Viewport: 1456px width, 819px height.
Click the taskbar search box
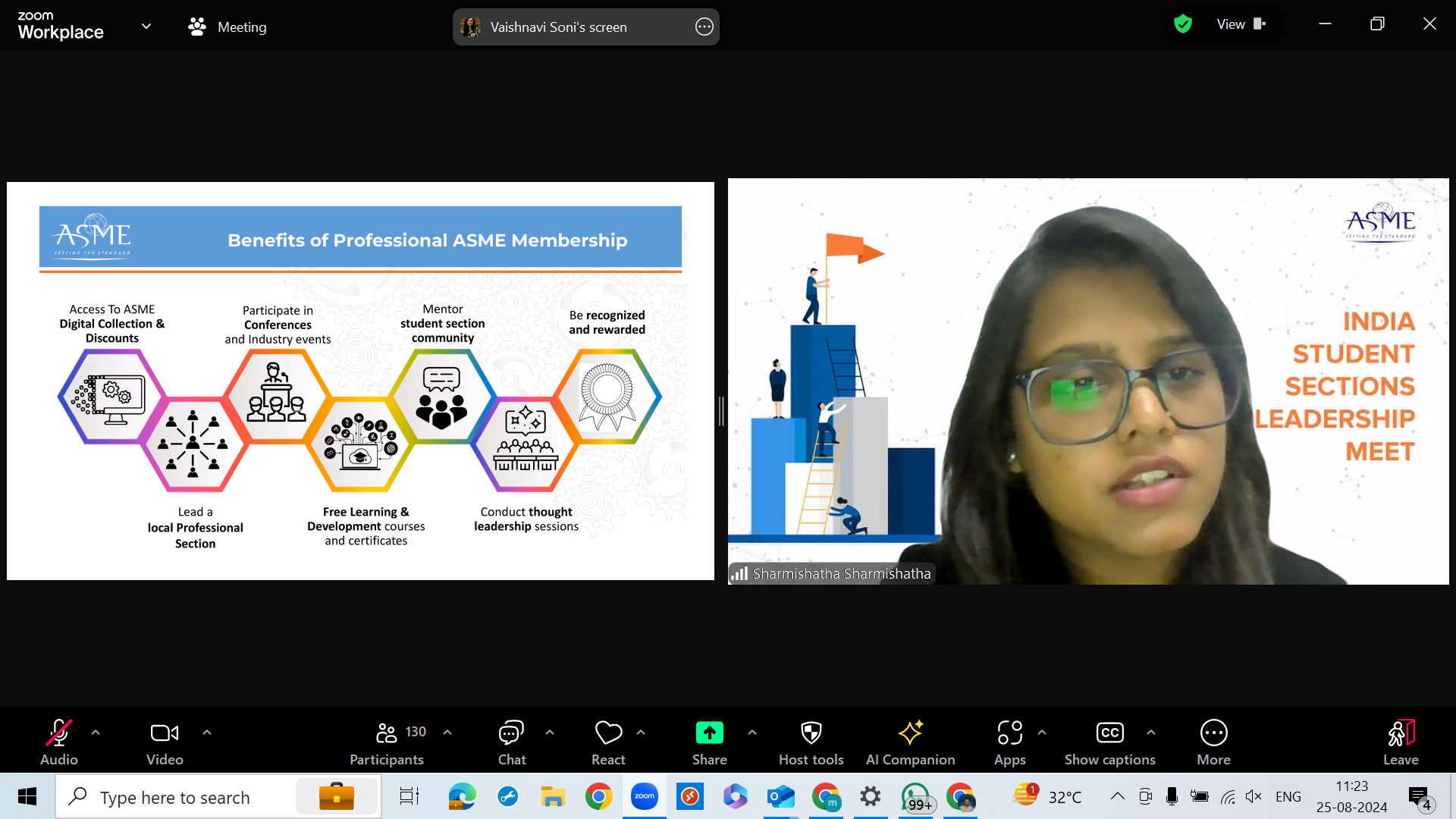218,797
